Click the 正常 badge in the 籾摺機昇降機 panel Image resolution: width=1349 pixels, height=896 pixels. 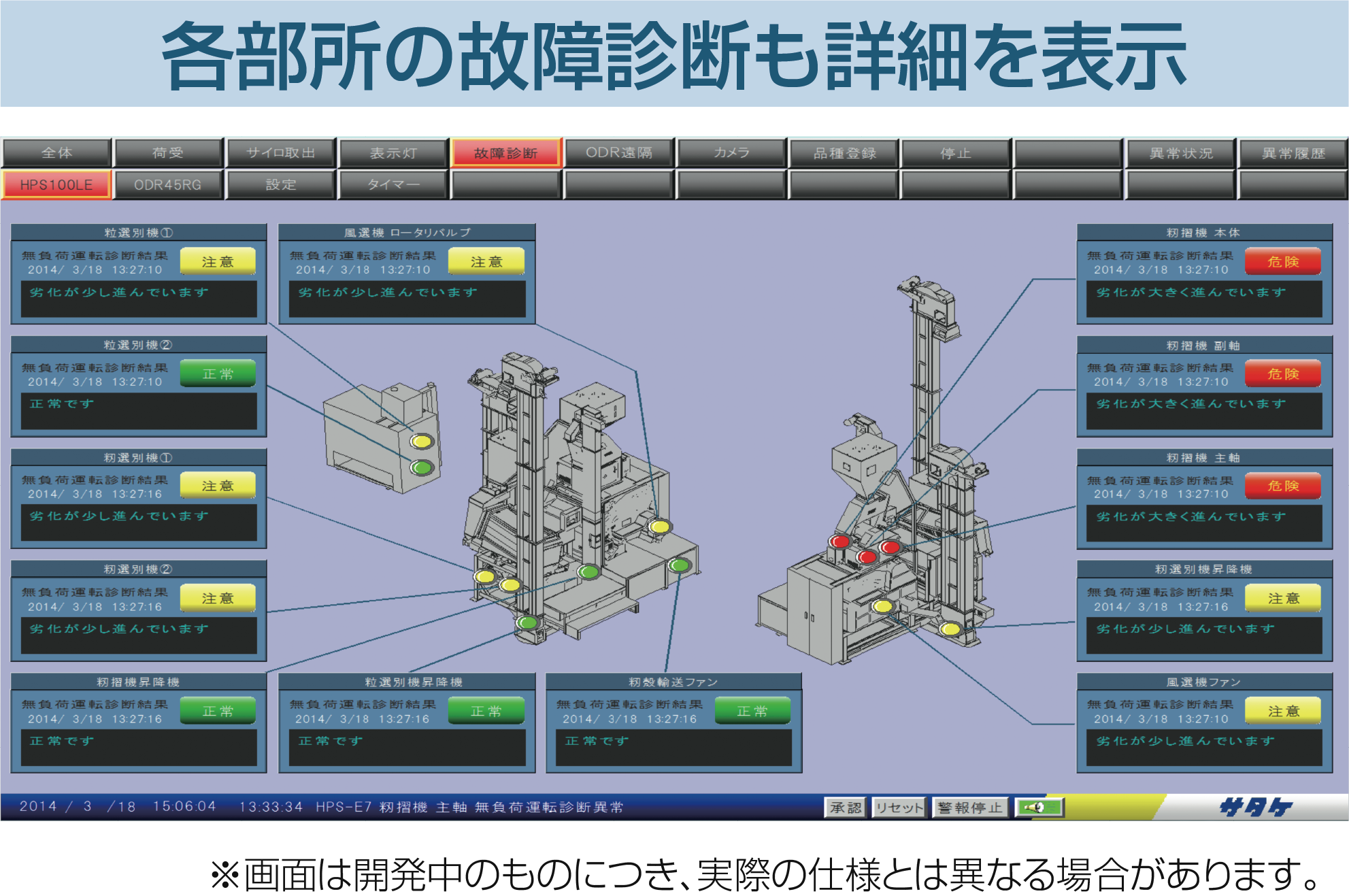tap(218, 710)
